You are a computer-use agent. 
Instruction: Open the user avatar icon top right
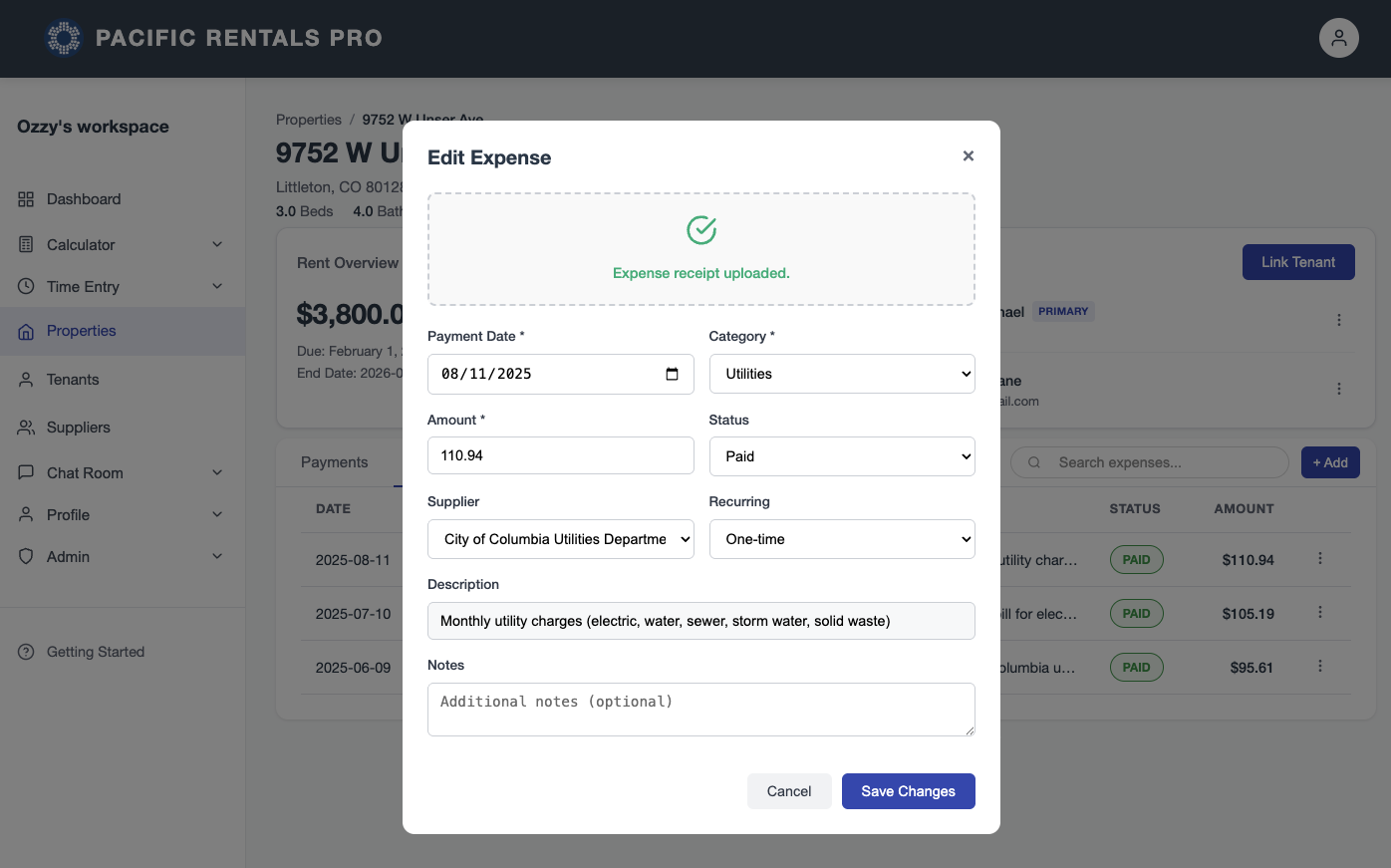click(1338, 38)
